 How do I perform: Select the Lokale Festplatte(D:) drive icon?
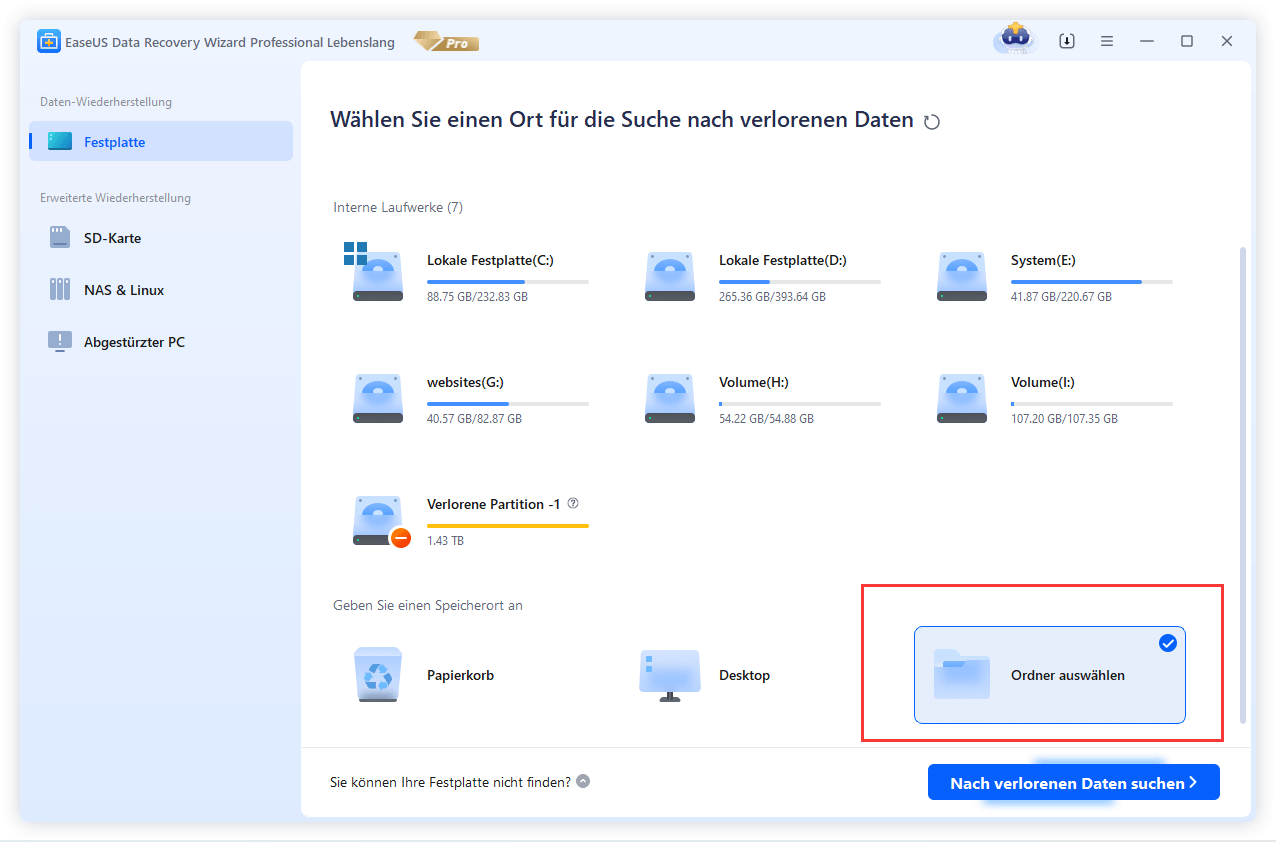[x=670, y=276]
